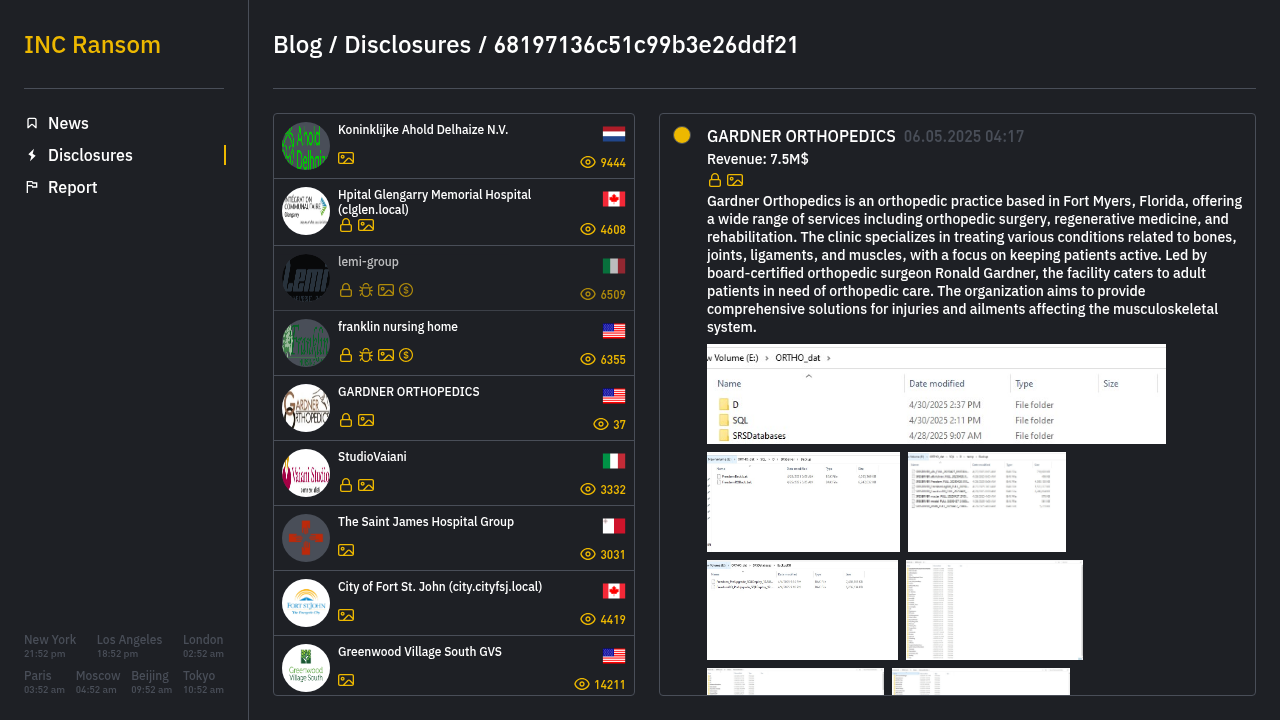The image size is (1280, 720).
Task: Click the Report flag icon
Action: pyautogui.click(x=32, y=187)
